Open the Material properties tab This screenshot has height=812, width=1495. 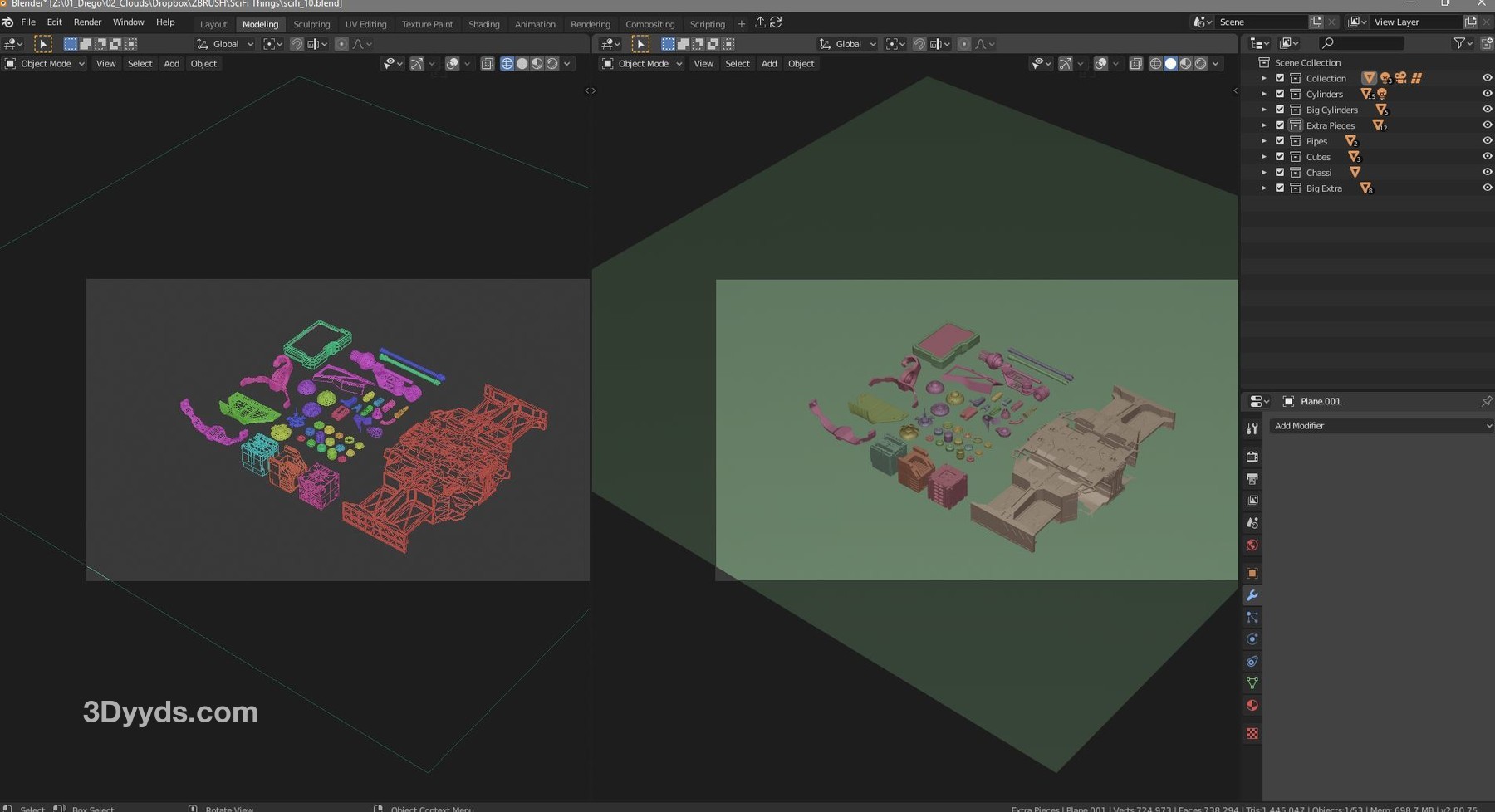click(x=1252, y=706)
